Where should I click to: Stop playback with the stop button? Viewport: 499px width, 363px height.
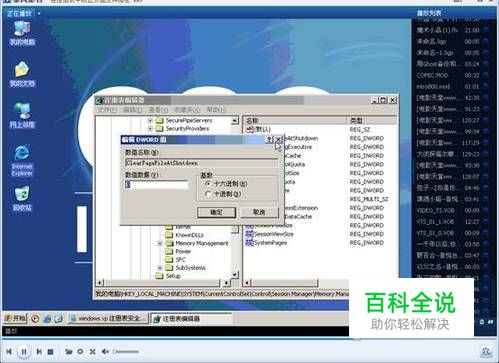[x=51, y=351]
